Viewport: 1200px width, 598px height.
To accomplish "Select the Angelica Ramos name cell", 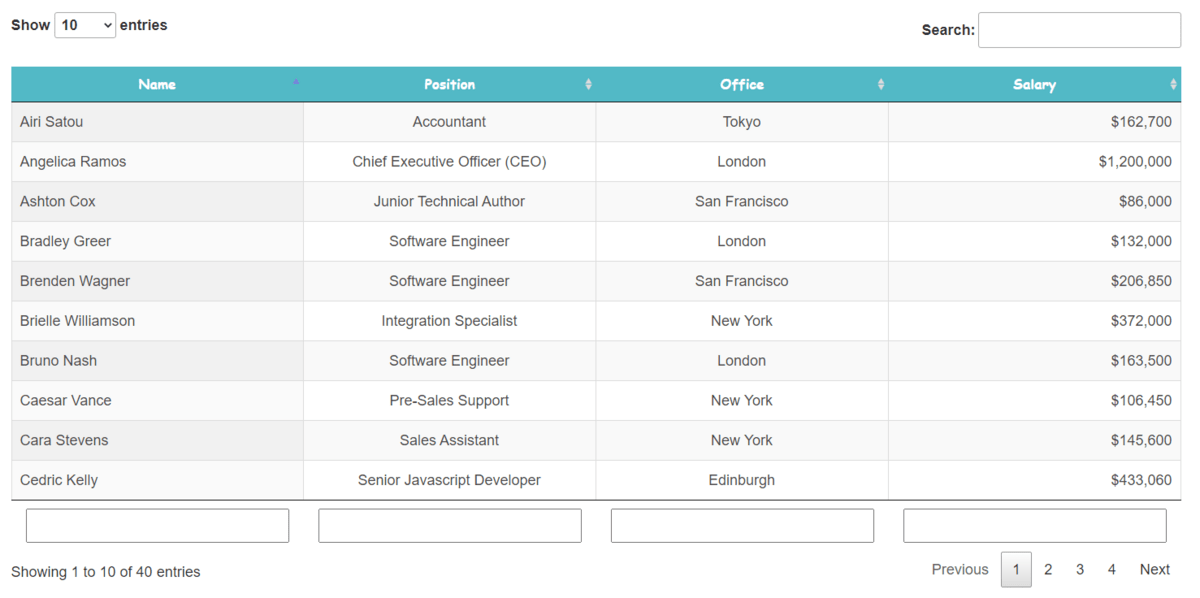I will click(x=73, y=162).
